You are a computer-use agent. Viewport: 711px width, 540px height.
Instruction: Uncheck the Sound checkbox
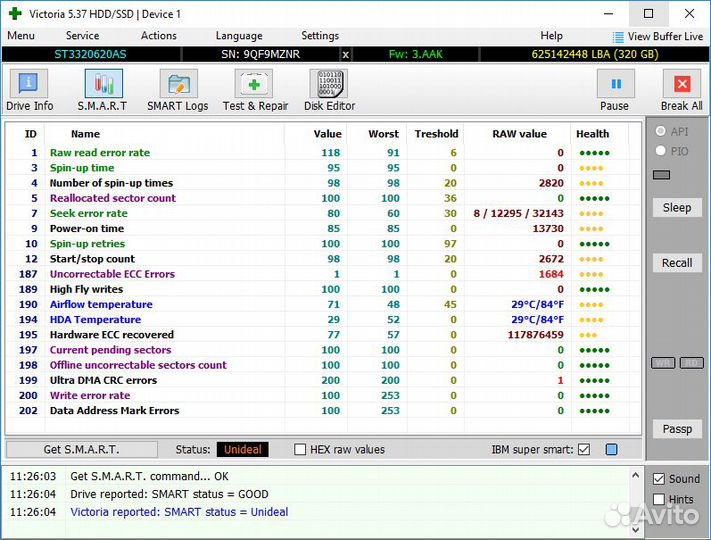(658, 479)
